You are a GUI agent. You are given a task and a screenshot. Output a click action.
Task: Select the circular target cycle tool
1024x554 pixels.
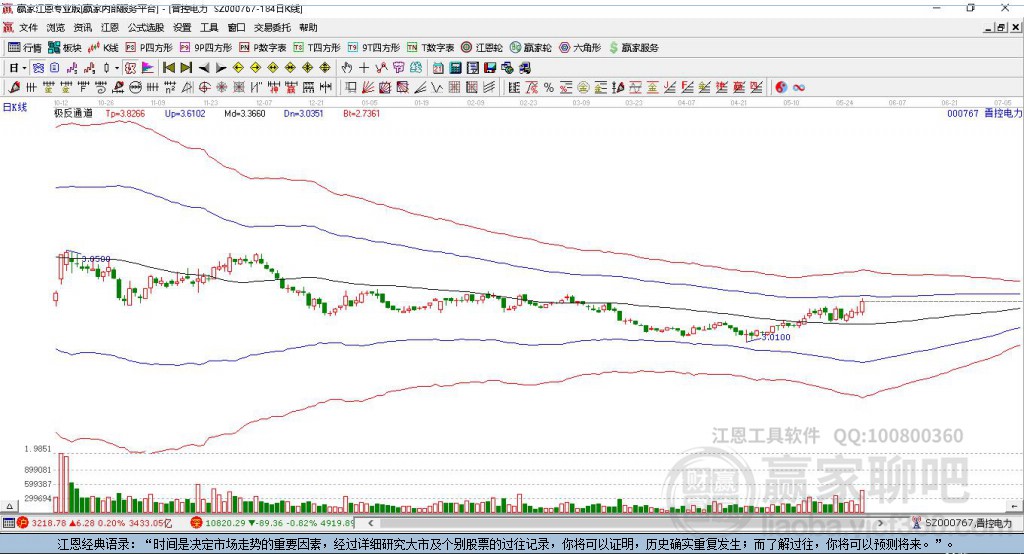(x=204, y=88)
